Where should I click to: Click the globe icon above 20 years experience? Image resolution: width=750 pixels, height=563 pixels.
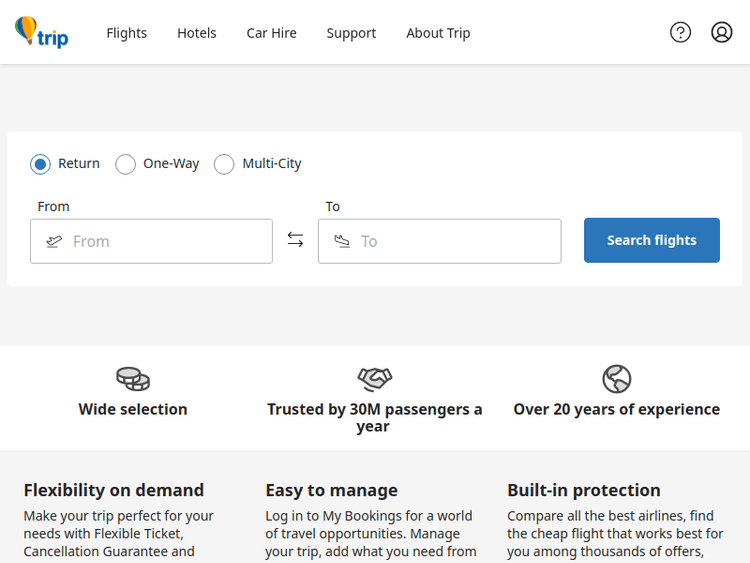617,379
